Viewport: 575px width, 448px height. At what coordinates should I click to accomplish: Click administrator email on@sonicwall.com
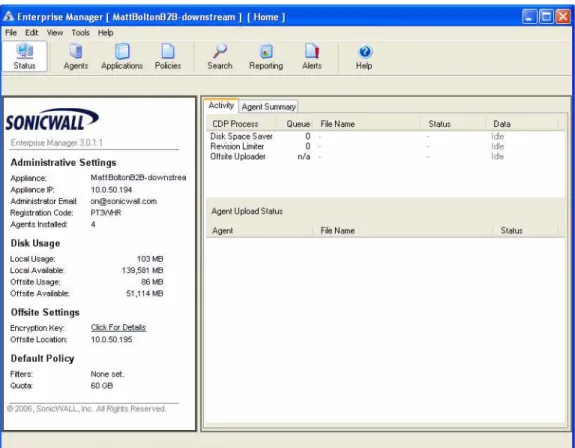124,201
